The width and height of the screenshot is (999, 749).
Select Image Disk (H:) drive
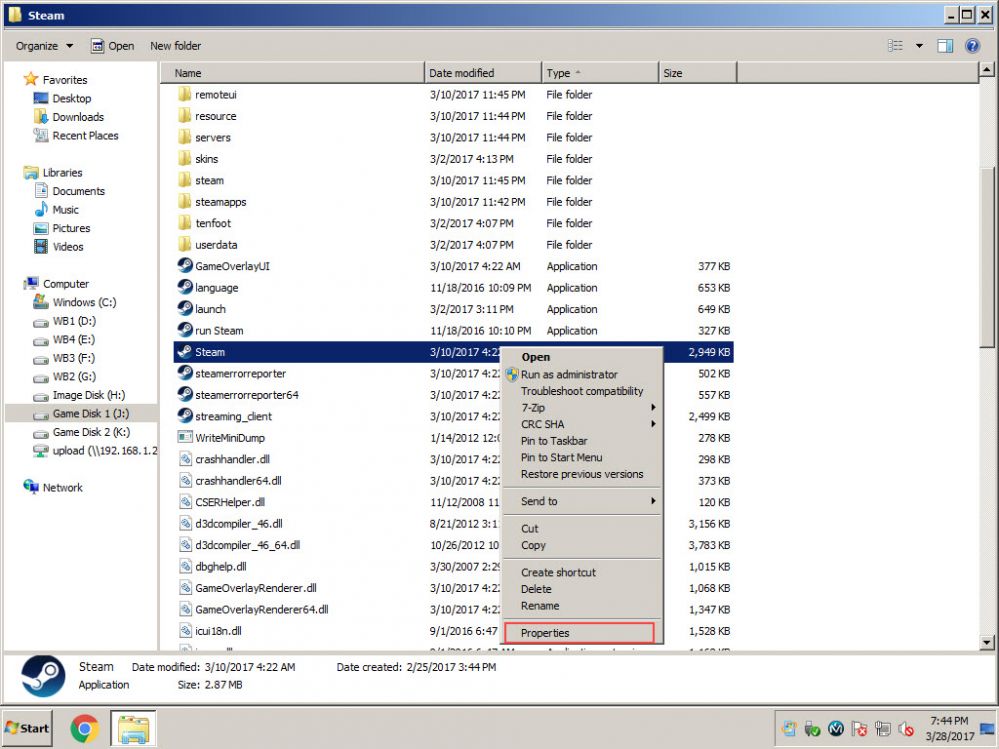89,395
